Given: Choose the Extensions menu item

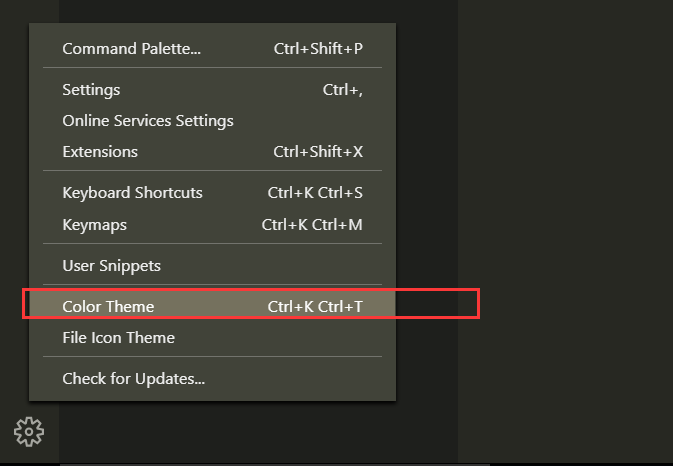Looking at the screenshot, I should (x=100, y=152).
